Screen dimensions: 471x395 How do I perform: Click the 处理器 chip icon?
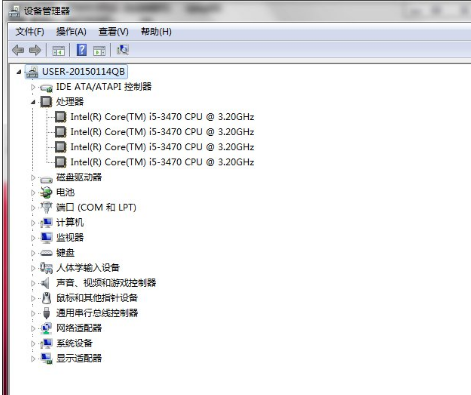46,102
